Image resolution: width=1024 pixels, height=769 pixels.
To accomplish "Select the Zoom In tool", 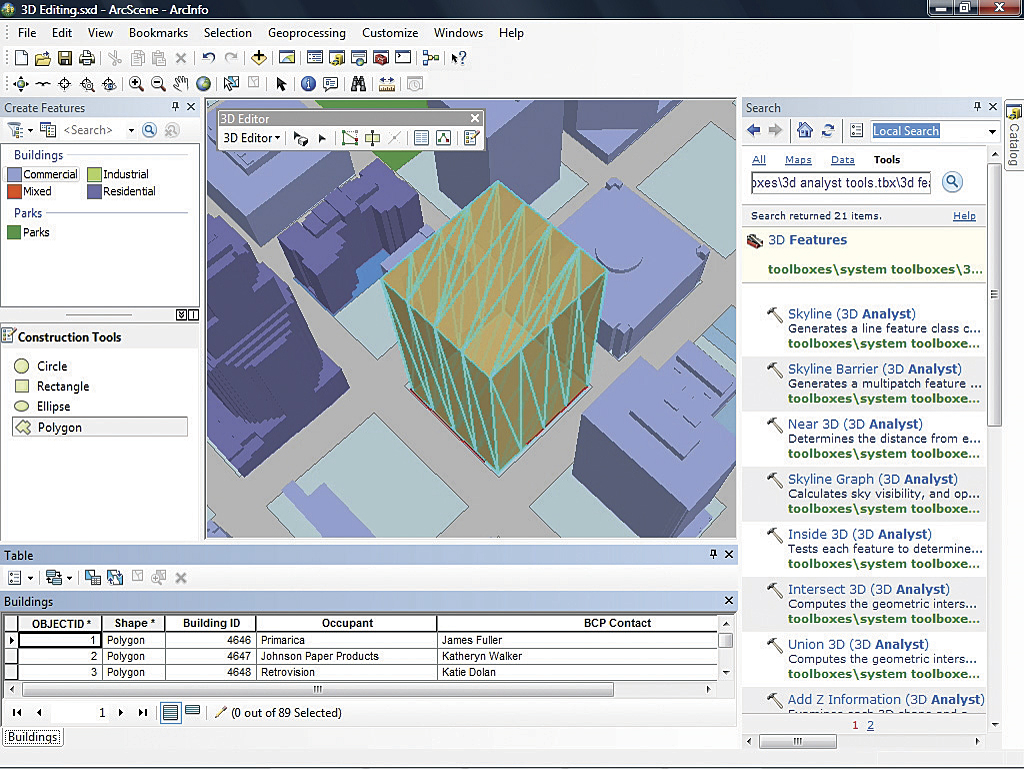I will coord(136,85).
